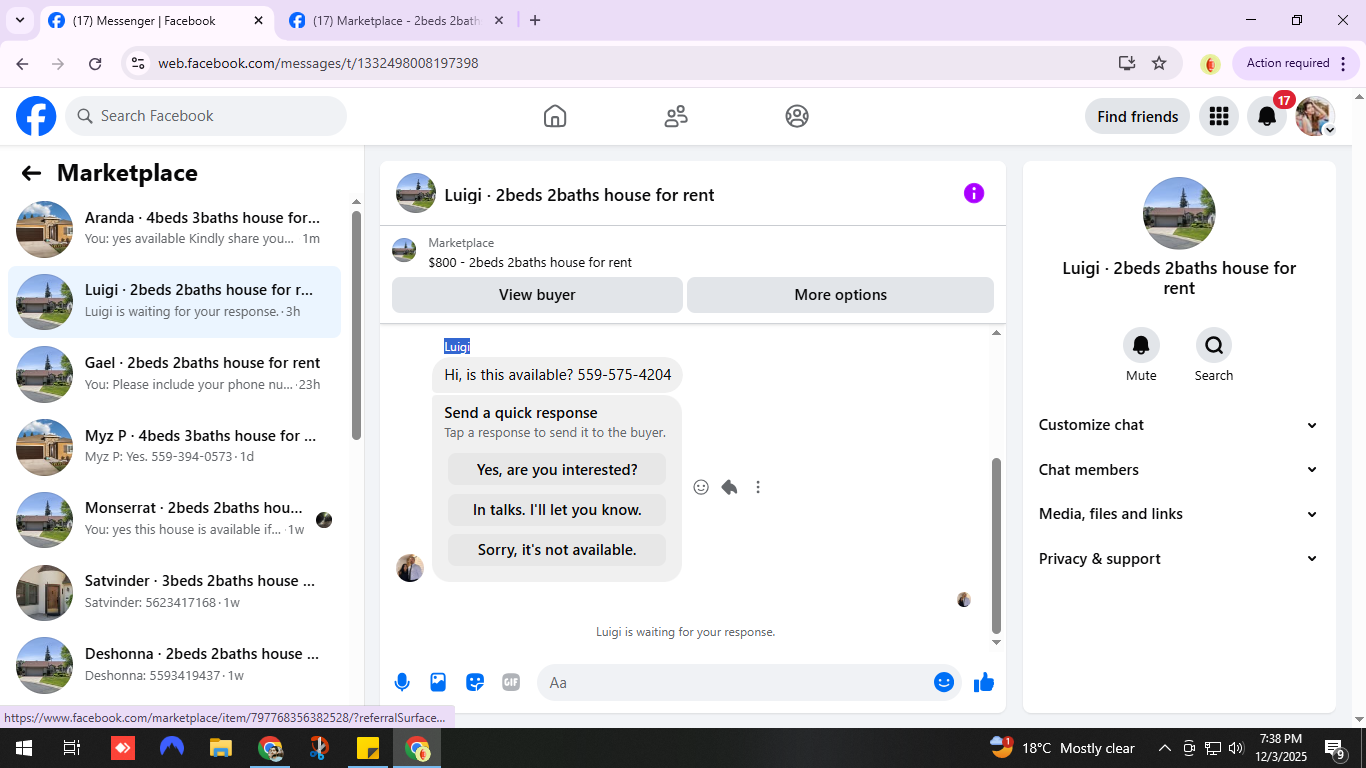Open the $800 2beds 2baths listing link

530,262
